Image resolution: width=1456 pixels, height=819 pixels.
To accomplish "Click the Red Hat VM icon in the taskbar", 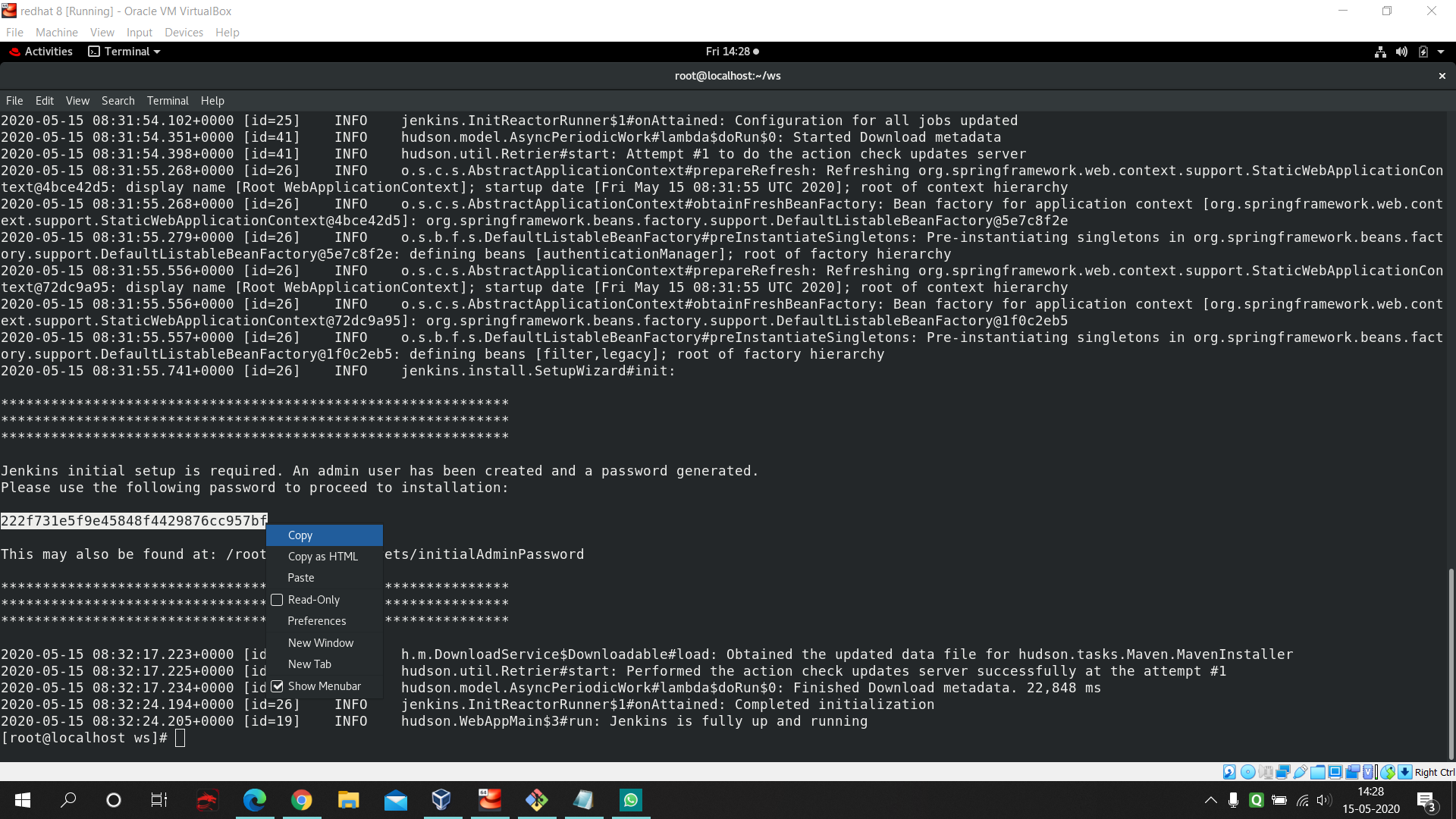I will (490, 800).
